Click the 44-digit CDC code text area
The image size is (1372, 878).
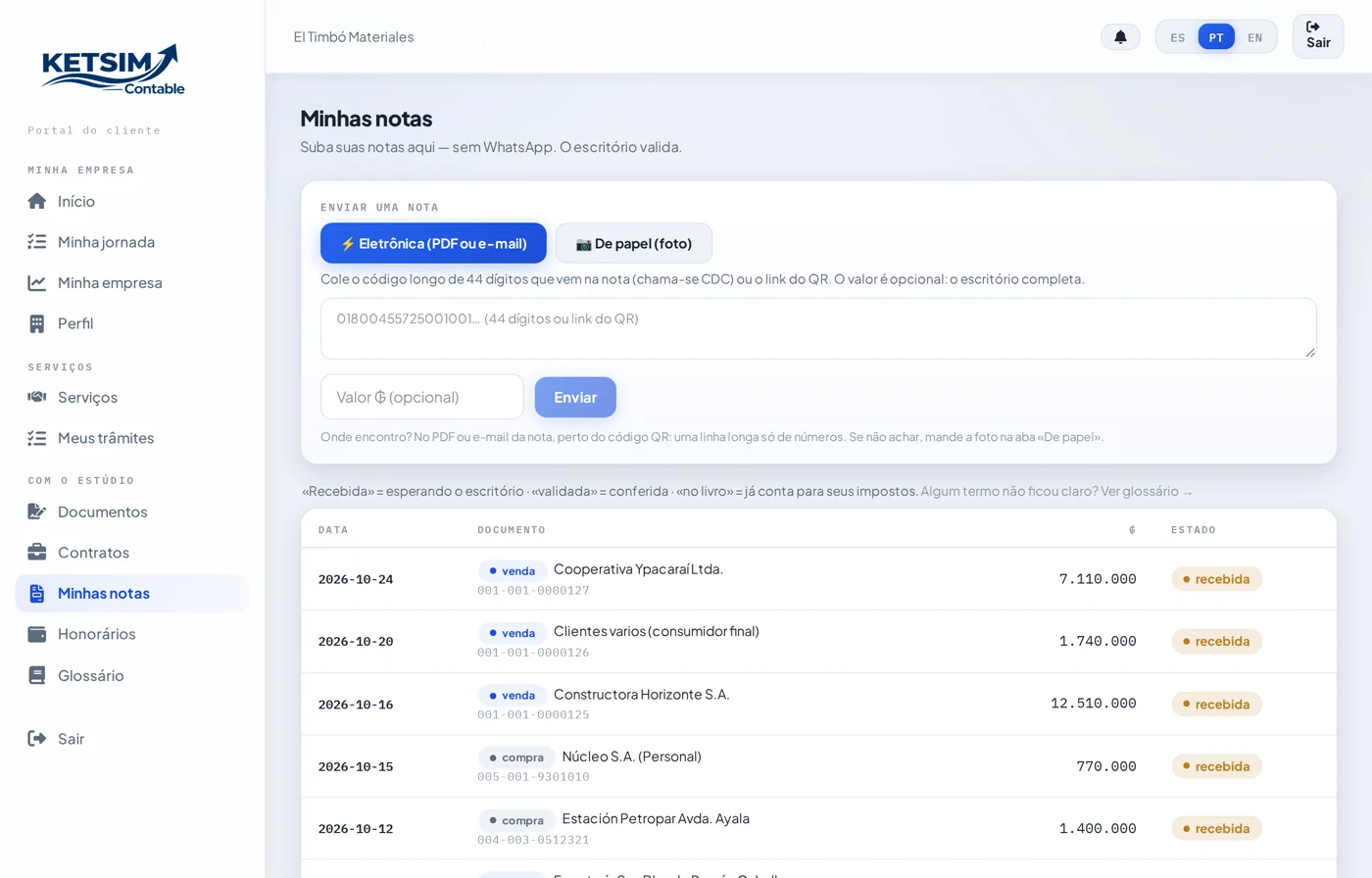818,328
